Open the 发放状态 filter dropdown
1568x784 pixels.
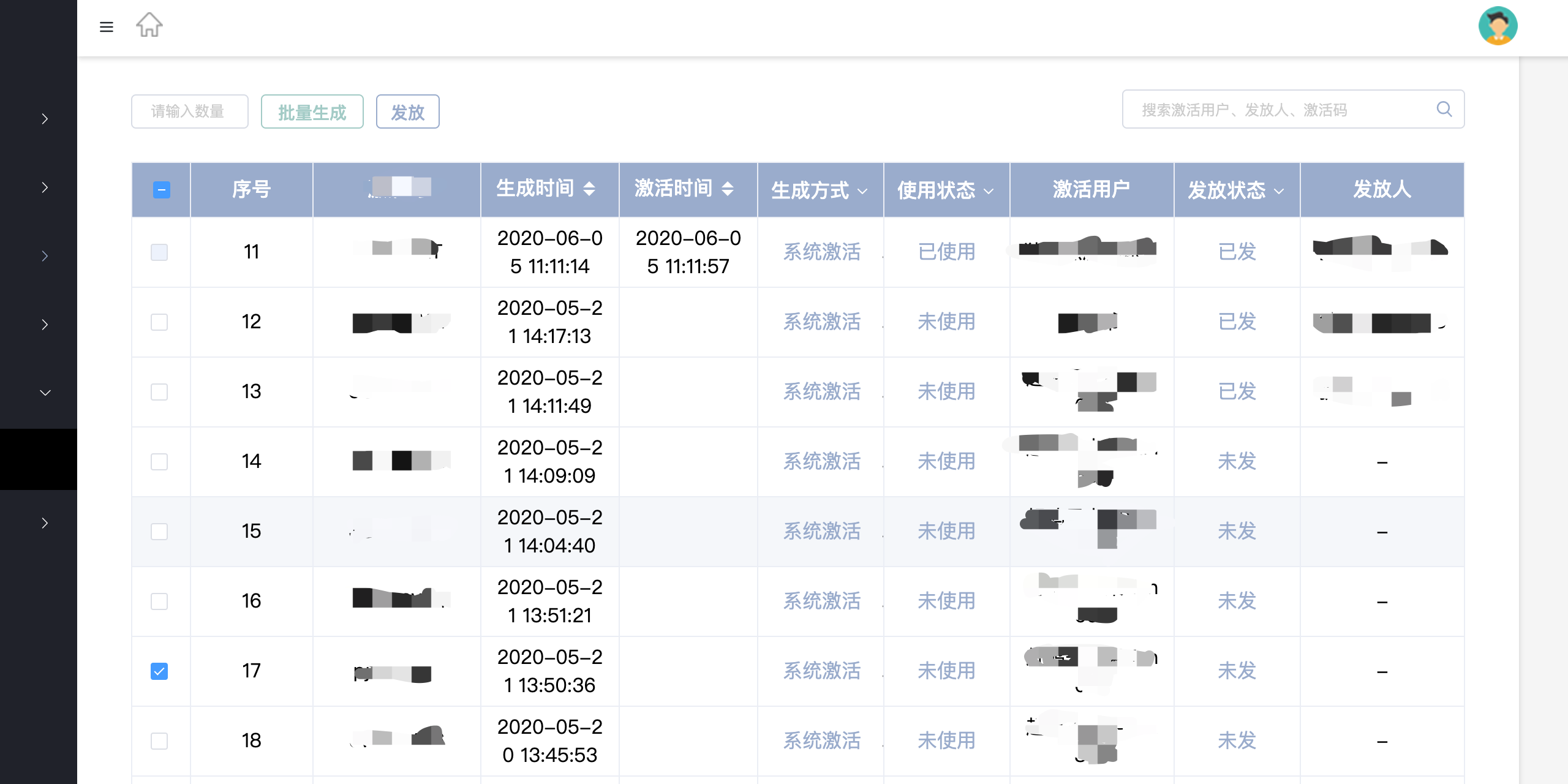(x=1280, y=192)
